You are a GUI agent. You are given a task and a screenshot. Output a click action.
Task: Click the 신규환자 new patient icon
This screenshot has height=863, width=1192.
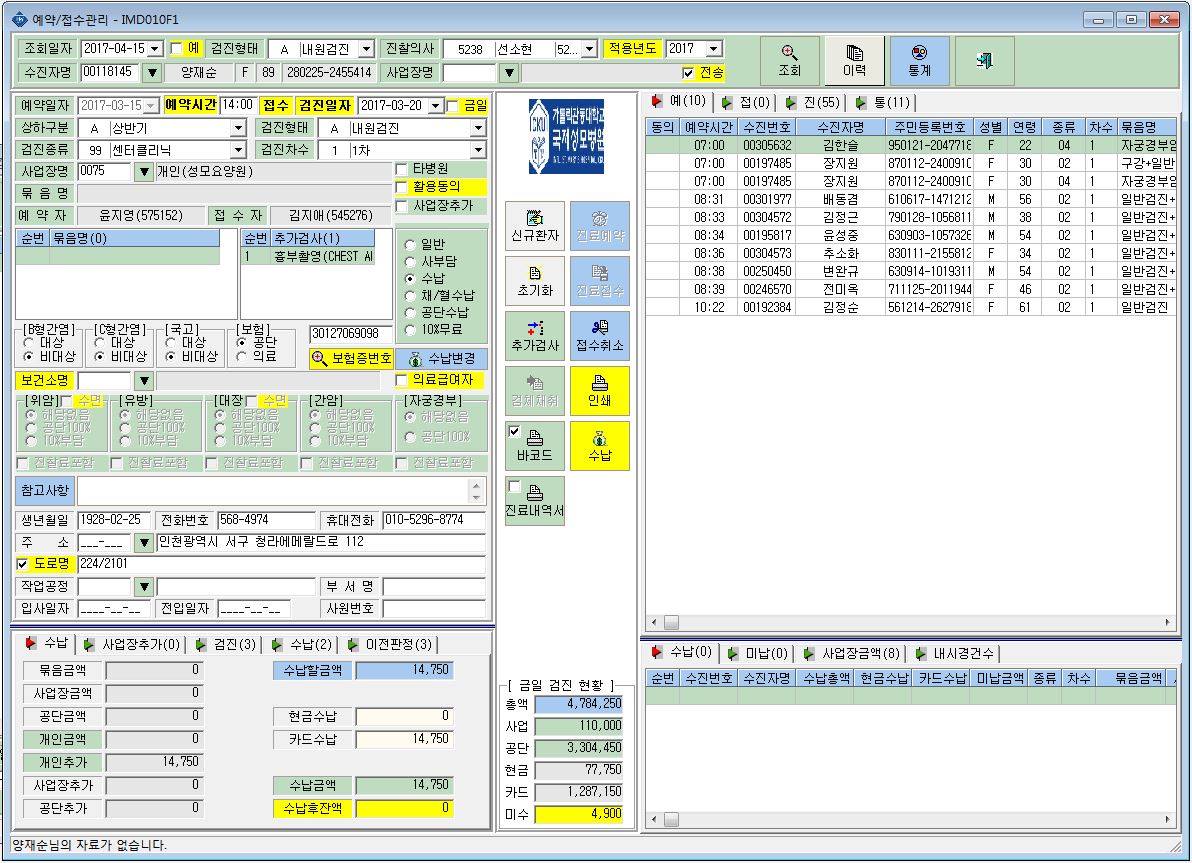pos(535,226)
